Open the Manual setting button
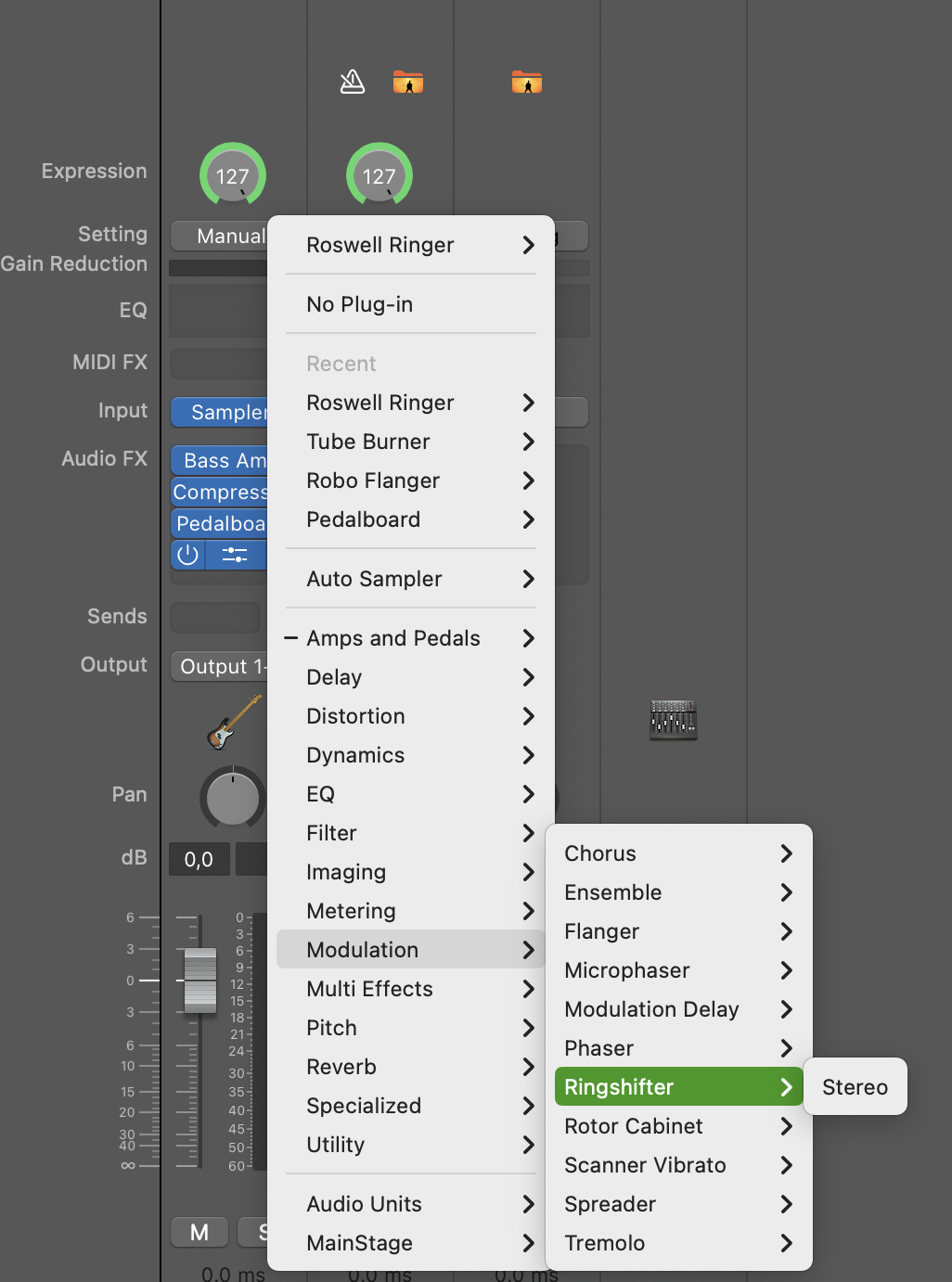The height and width of the screenshot is (1282, 952). tap(219, 236)
